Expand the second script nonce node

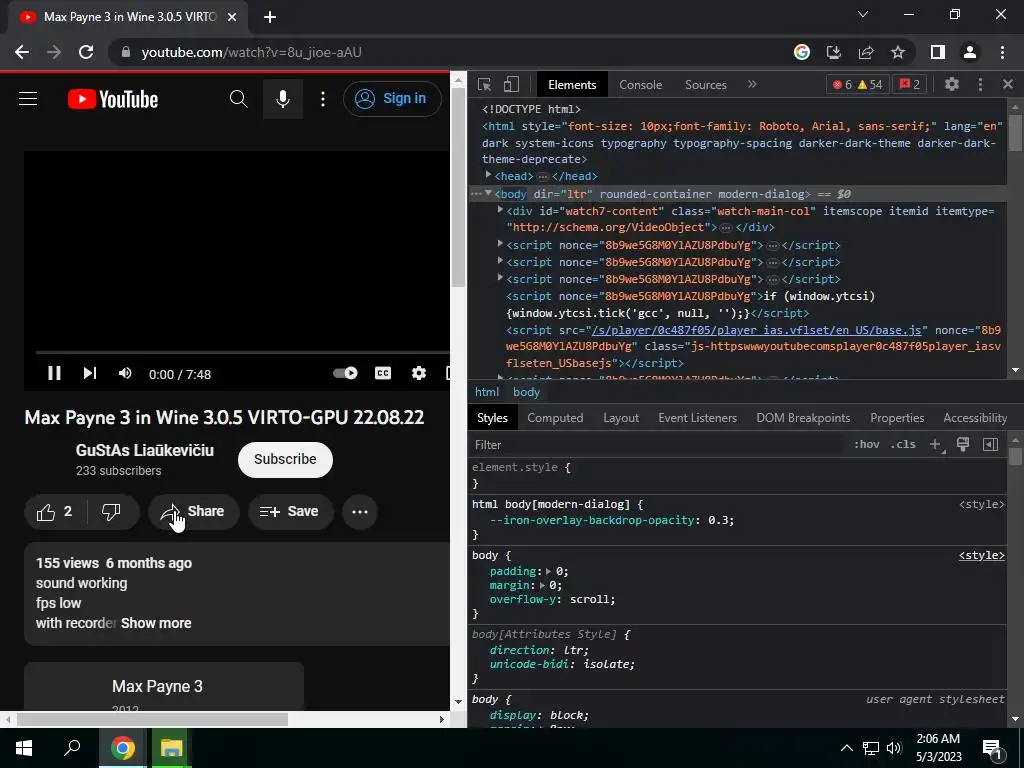click(500, 261)
